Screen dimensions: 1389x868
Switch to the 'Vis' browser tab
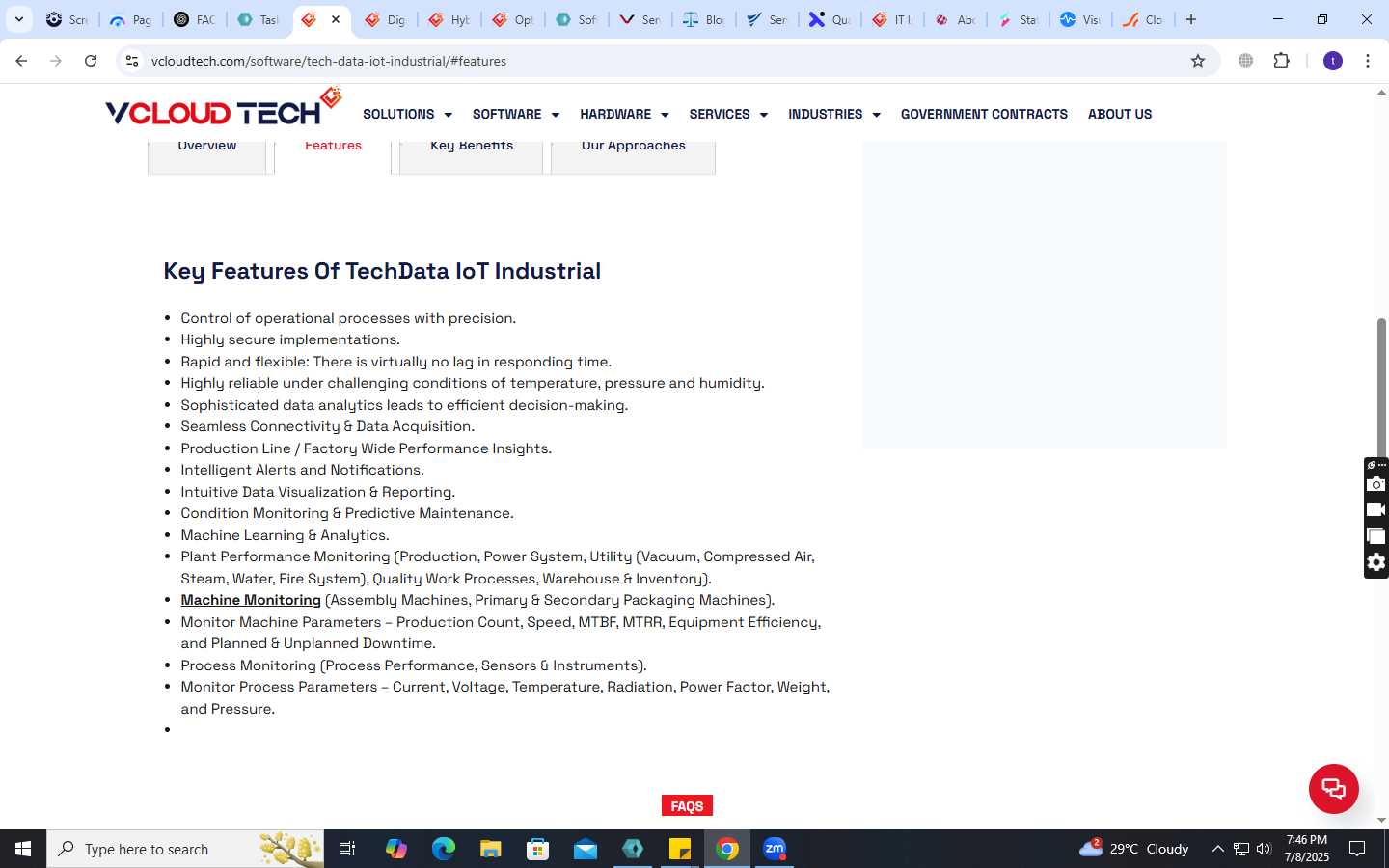pos(1080,19)
